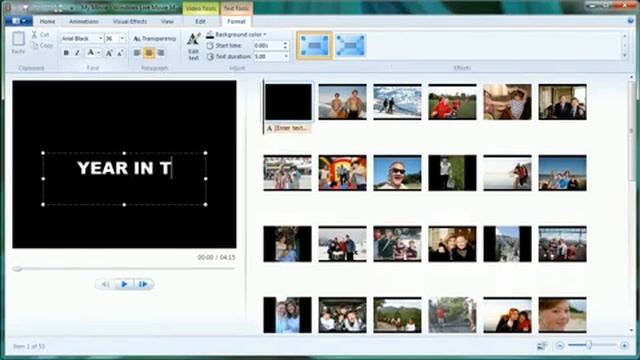Select the Text Tools Format tab
Viewport: 640px width, 360px height.
pos(236,21)
